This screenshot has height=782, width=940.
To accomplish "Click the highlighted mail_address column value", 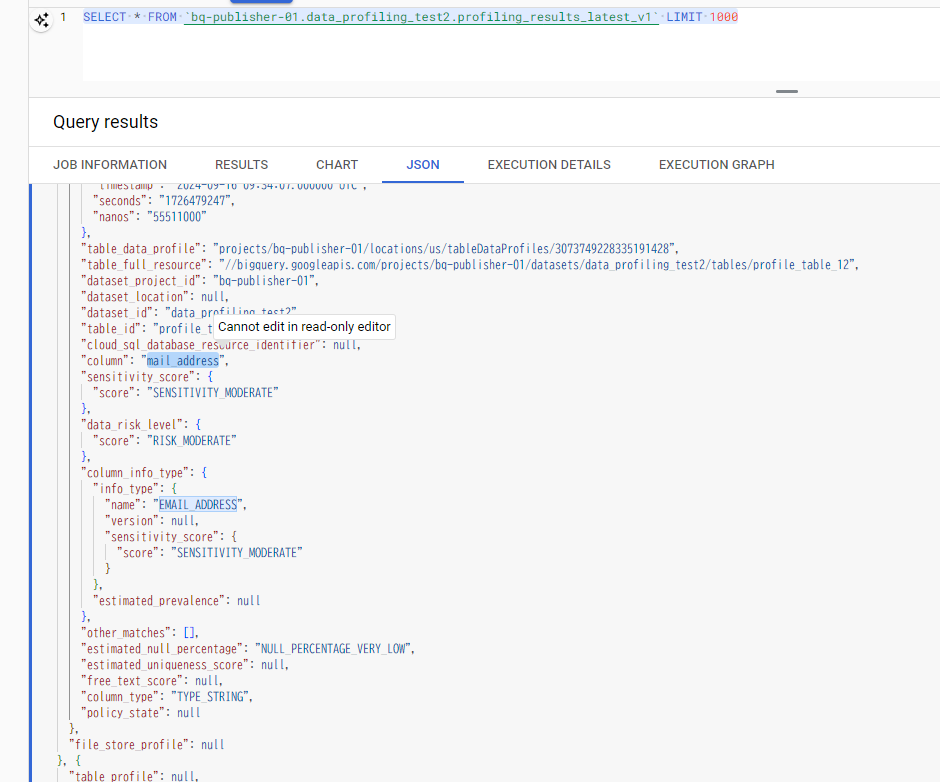I will (183, 361).
